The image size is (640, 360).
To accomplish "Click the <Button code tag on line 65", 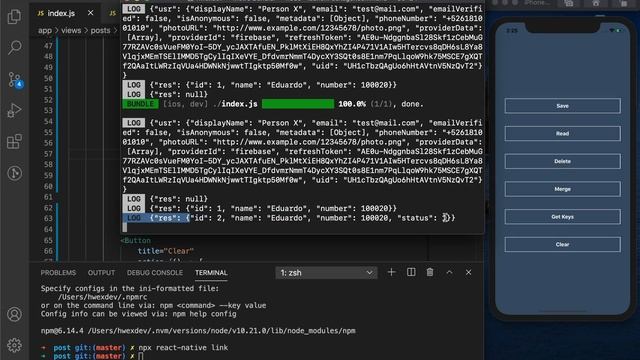I will pyautogui.click(x=136, y=240).
